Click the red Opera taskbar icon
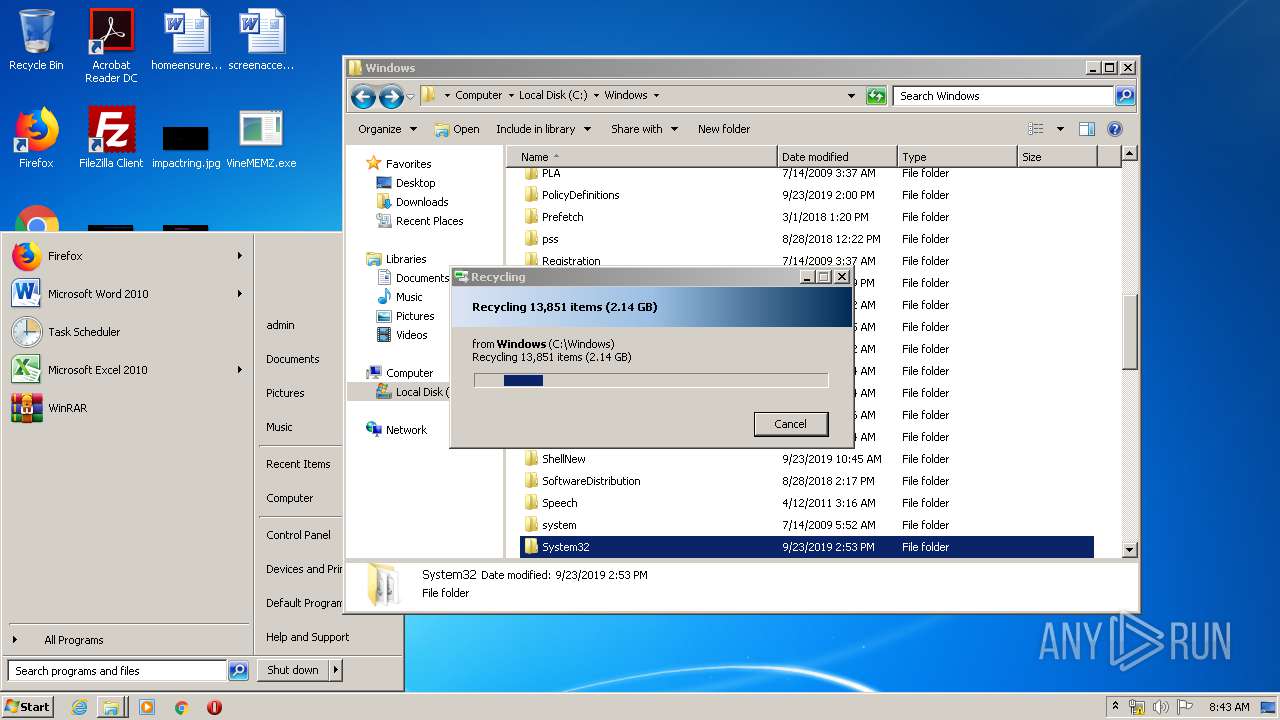 [x=214, y=707]
